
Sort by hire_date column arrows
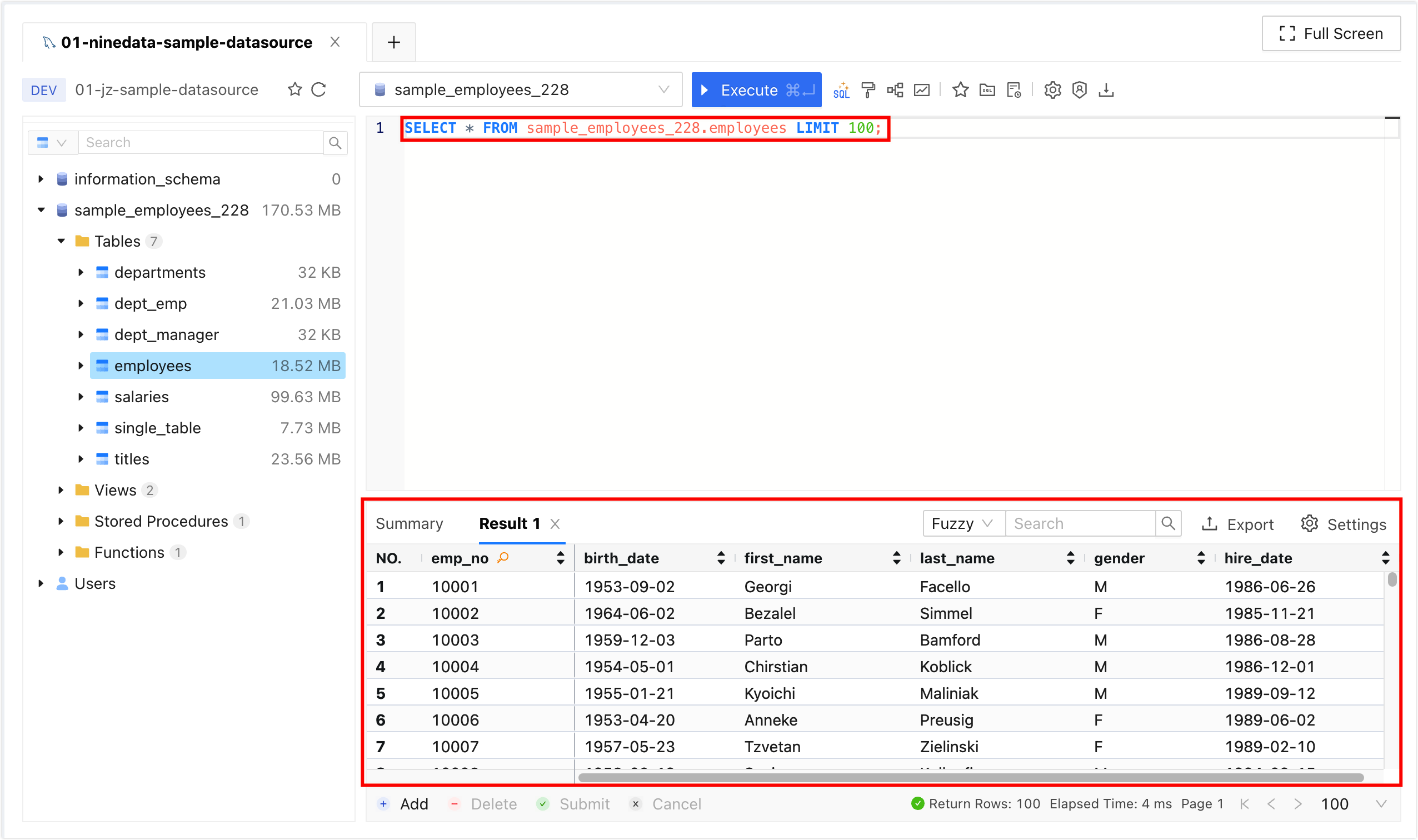(x=1385, y=558)
